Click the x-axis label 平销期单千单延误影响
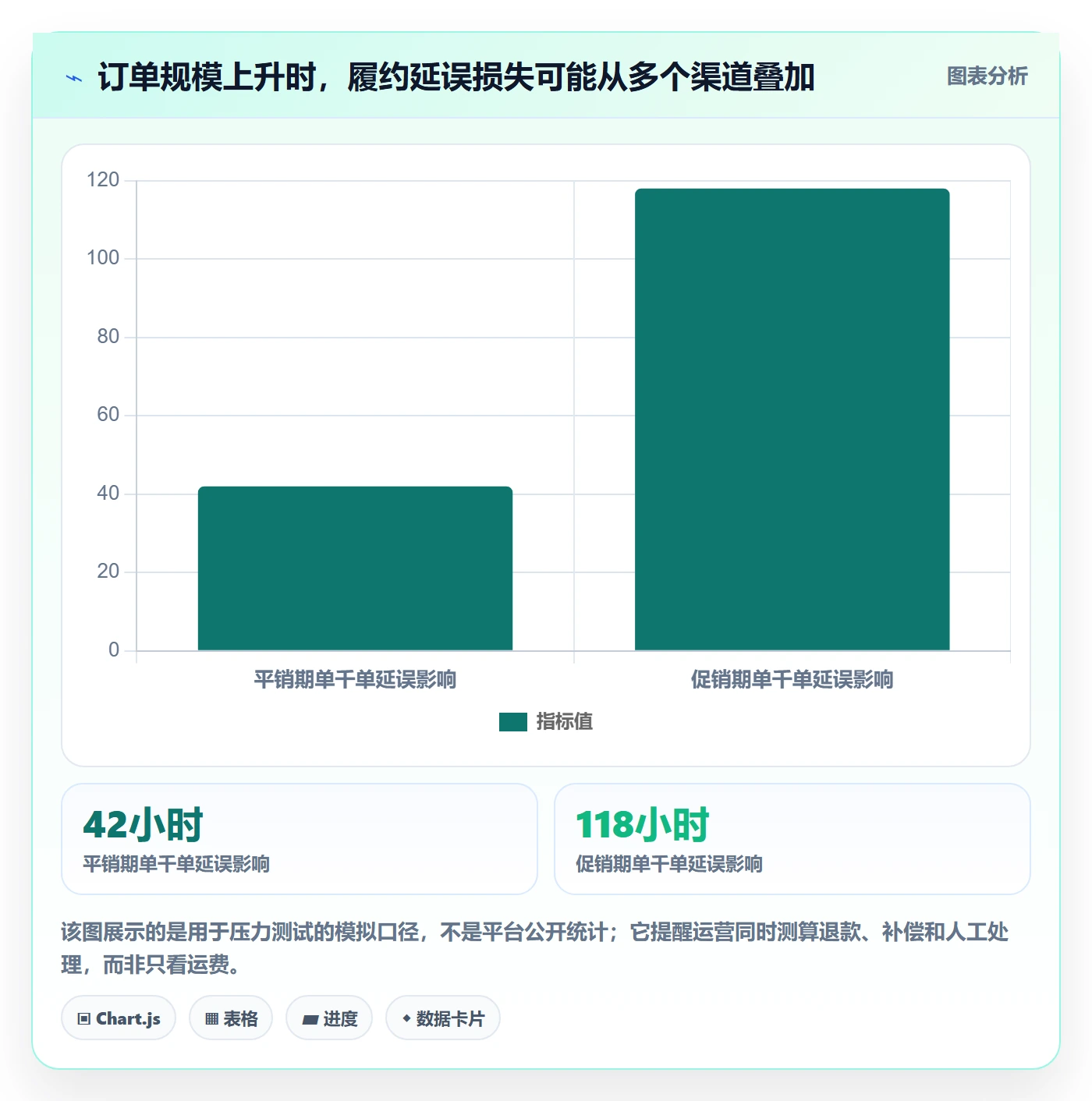 click(355, 680)
